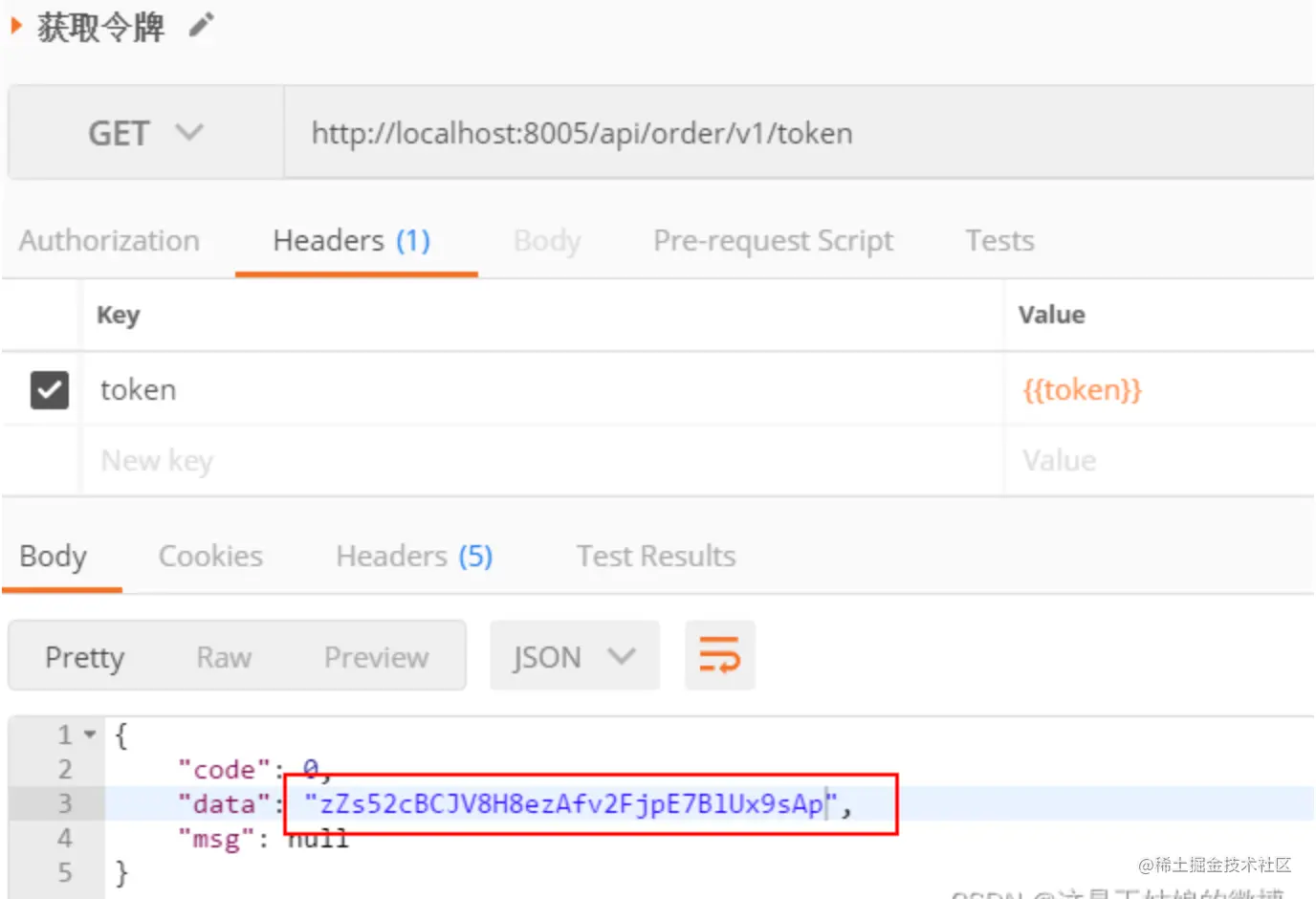This screenshot has height=899, width=1316.
Task: Select the Pretty view button
Action: (85, 657)
